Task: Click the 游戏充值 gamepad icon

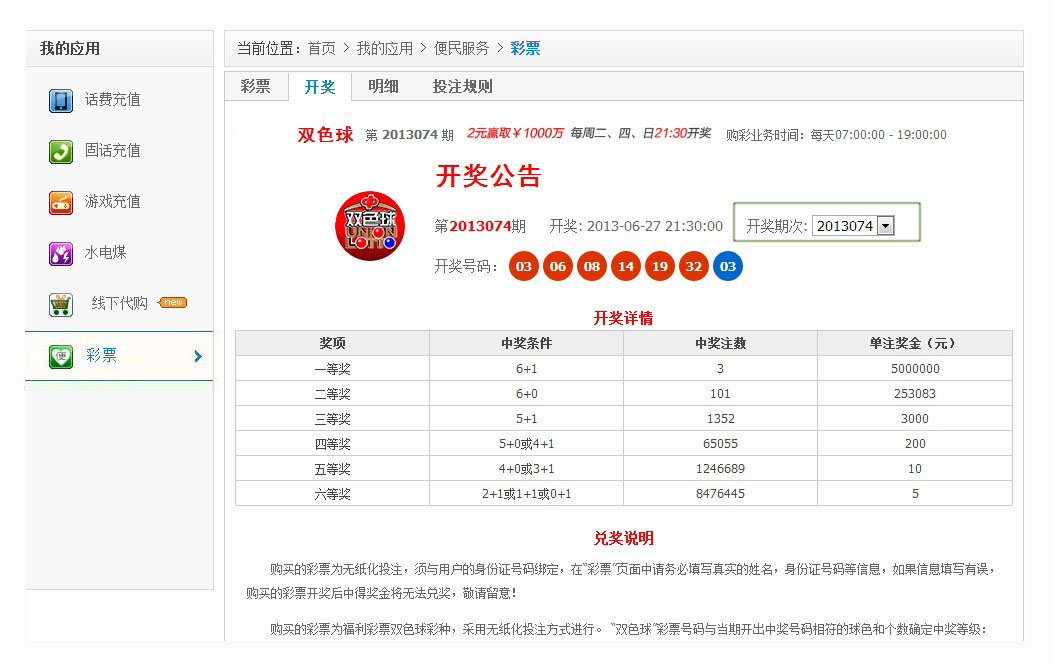Action: pos(61,202)
